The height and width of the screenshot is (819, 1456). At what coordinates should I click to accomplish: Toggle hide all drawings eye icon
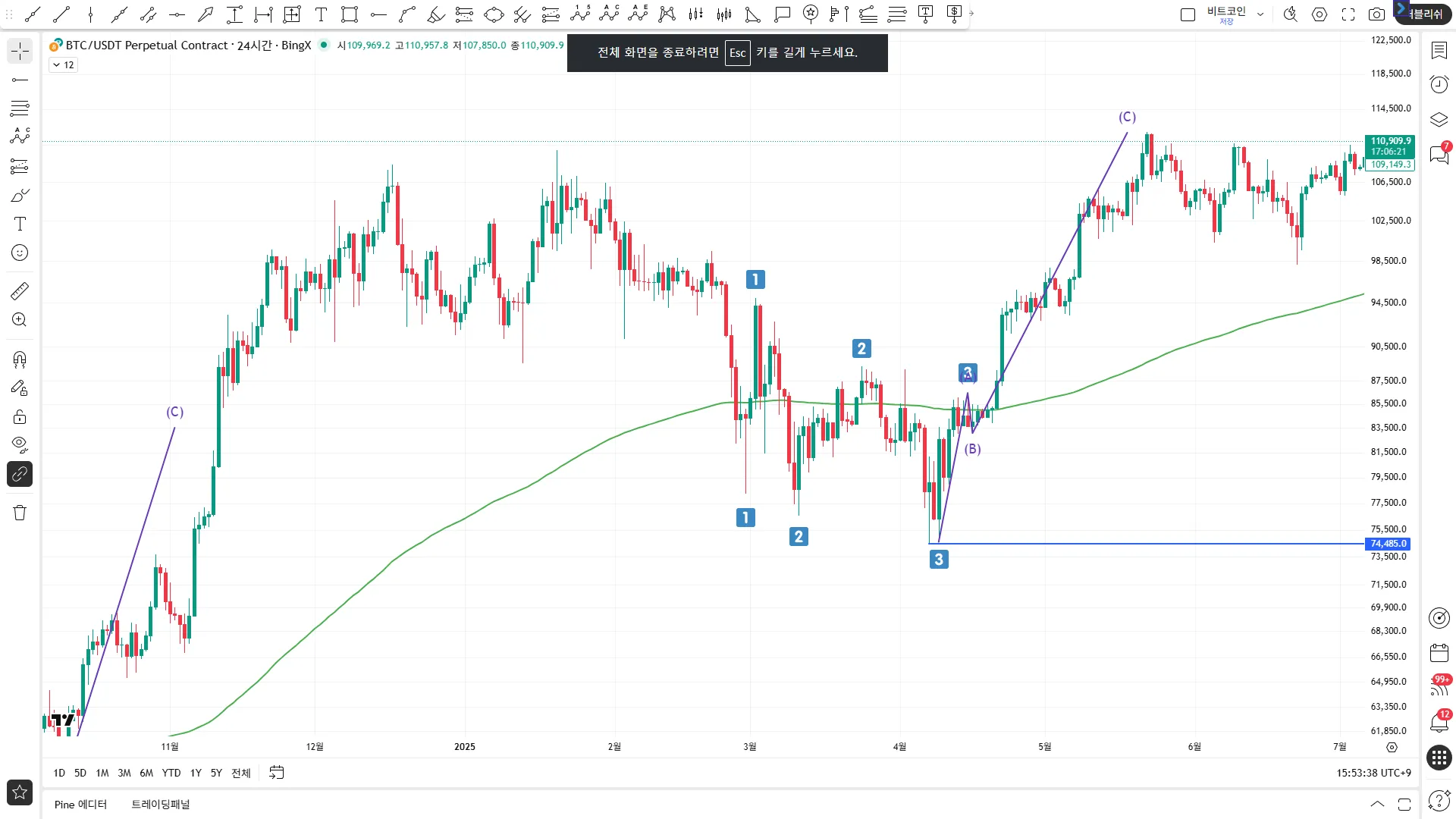click(20, 444)
